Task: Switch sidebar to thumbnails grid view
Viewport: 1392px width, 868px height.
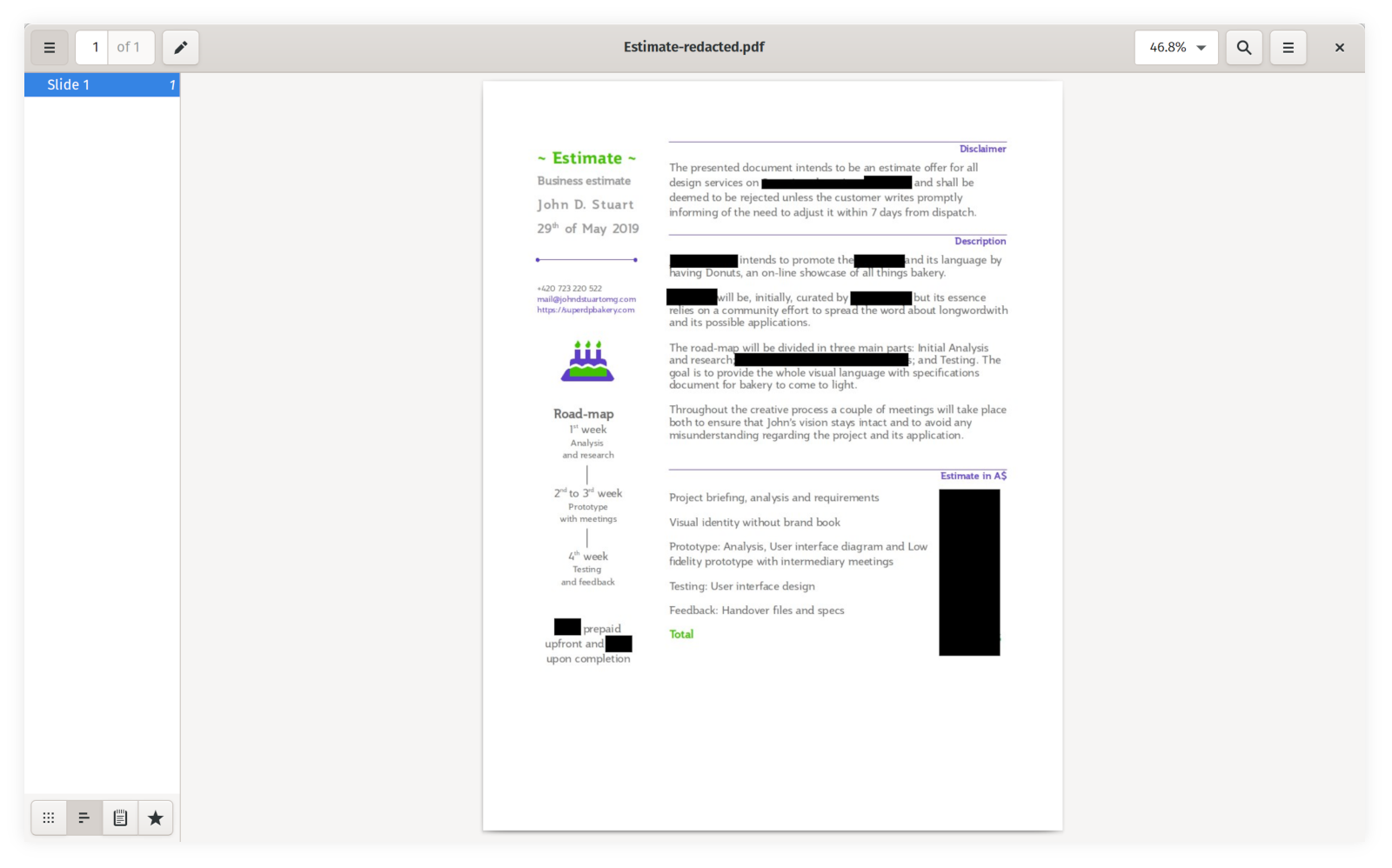Action: click(49, 818)
